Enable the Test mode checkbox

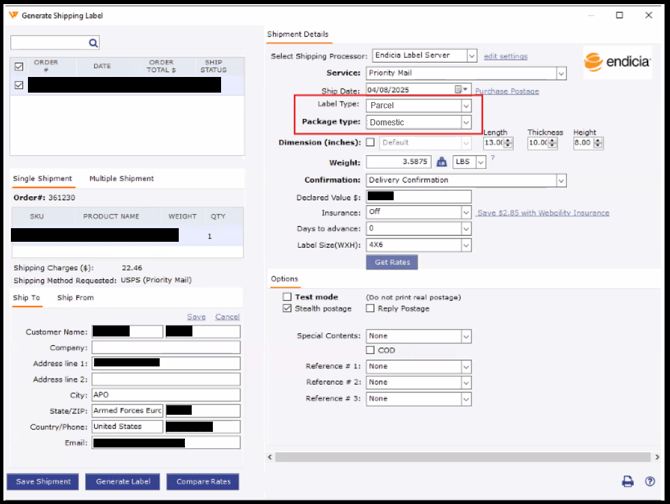[287, 297]
